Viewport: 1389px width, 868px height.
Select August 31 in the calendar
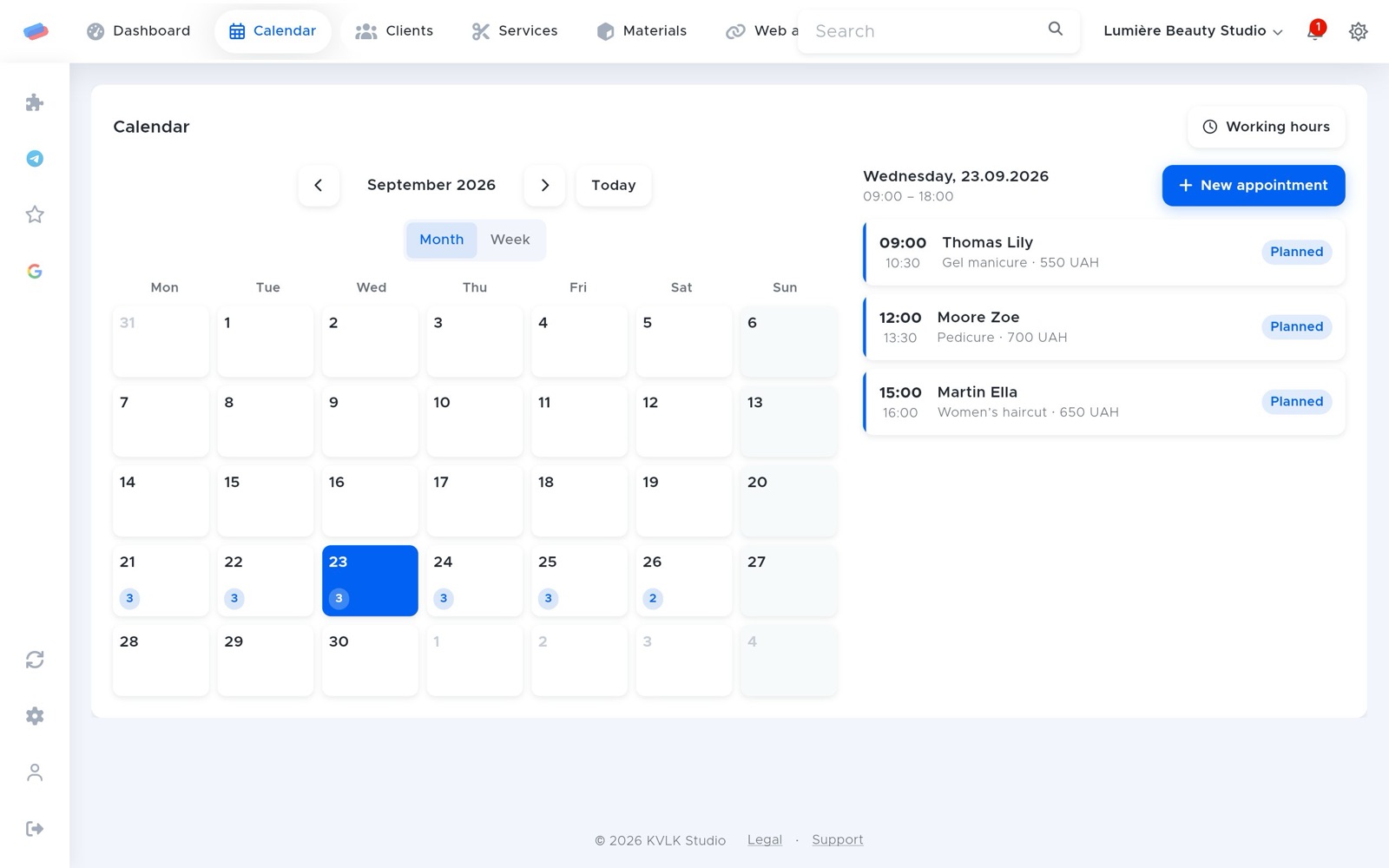point(161,341)
